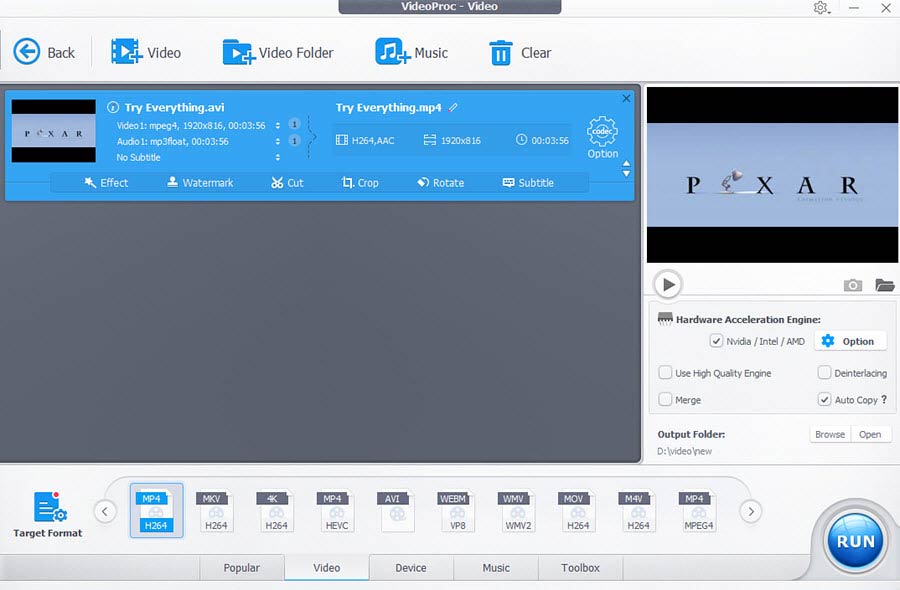The image size is (900, 590).
Task: Select the Try Everything.mp4 output name
Action: click(x=389, y=107)
